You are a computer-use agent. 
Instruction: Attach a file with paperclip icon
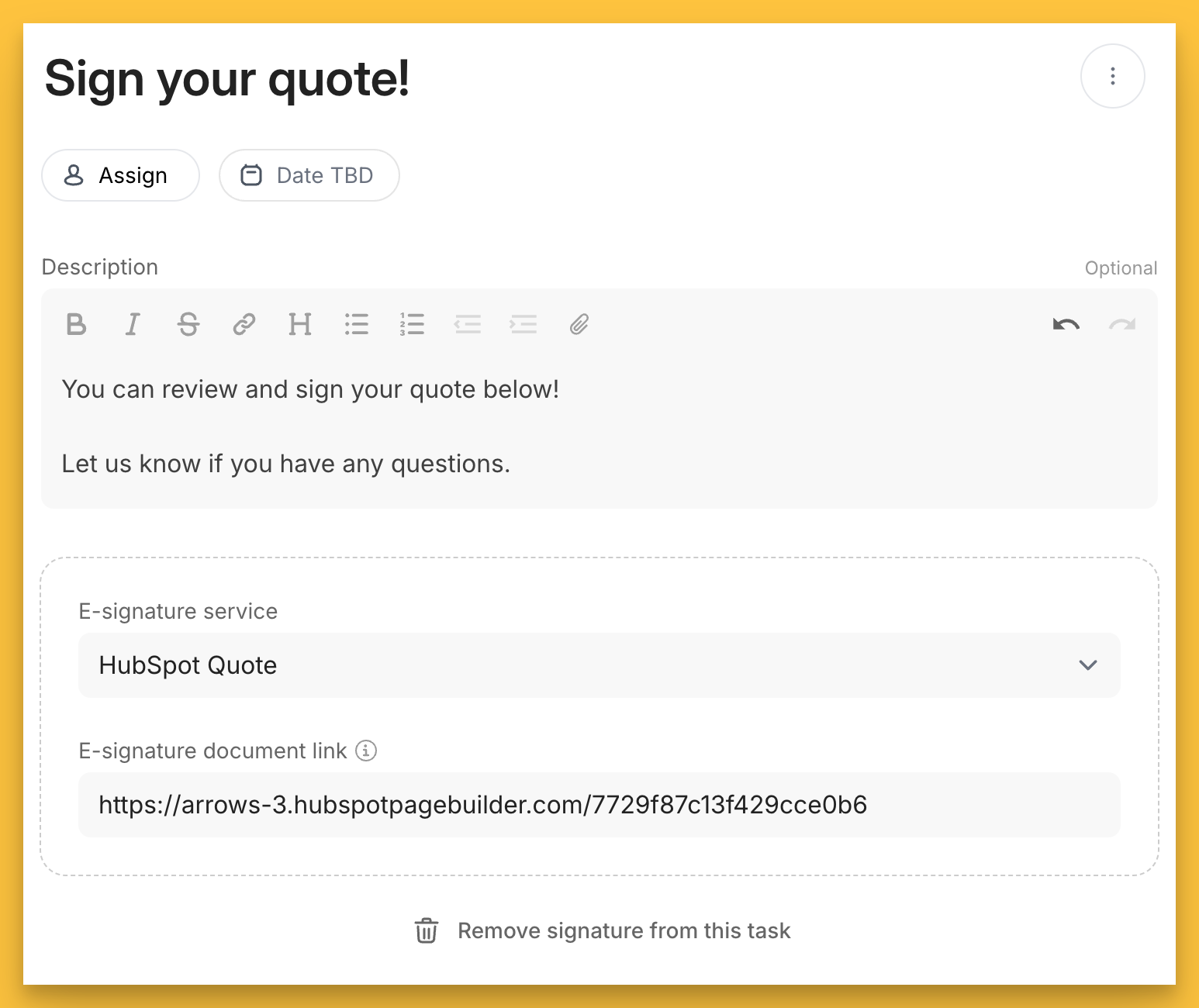point(579,324)
